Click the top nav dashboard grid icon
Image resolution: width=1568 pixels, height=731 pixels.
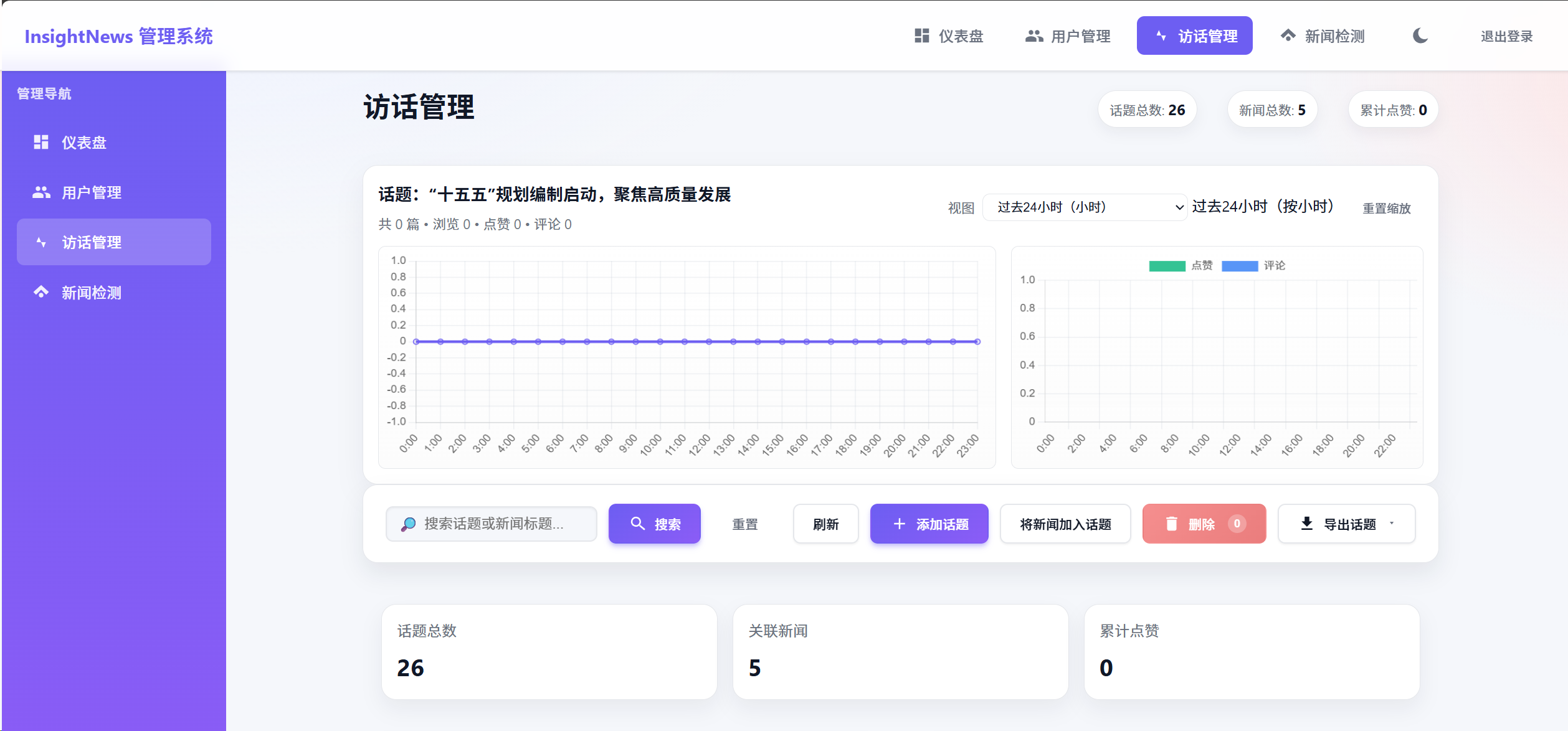pyautogui.click(x=922, y=35)
